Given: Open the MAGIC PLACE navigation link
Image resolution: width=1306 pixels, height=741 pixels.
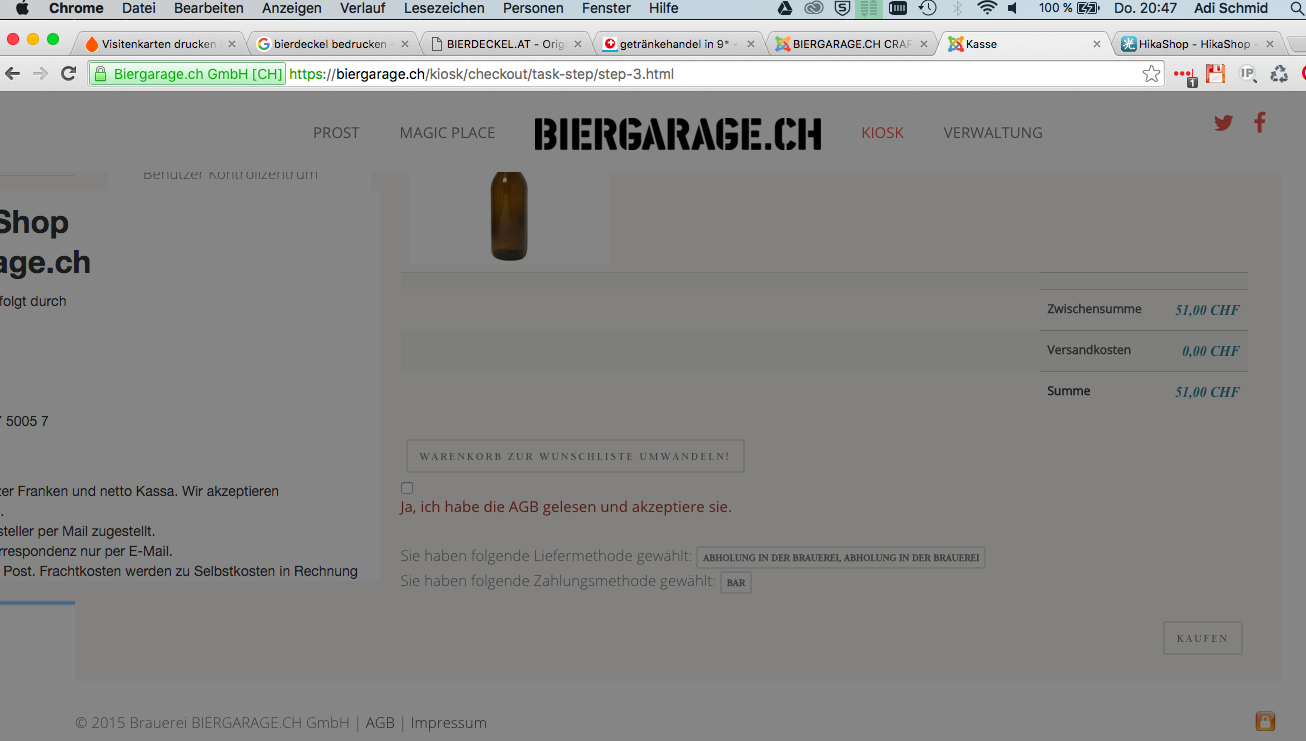Looking at the screenshot, I should point(447,133).
